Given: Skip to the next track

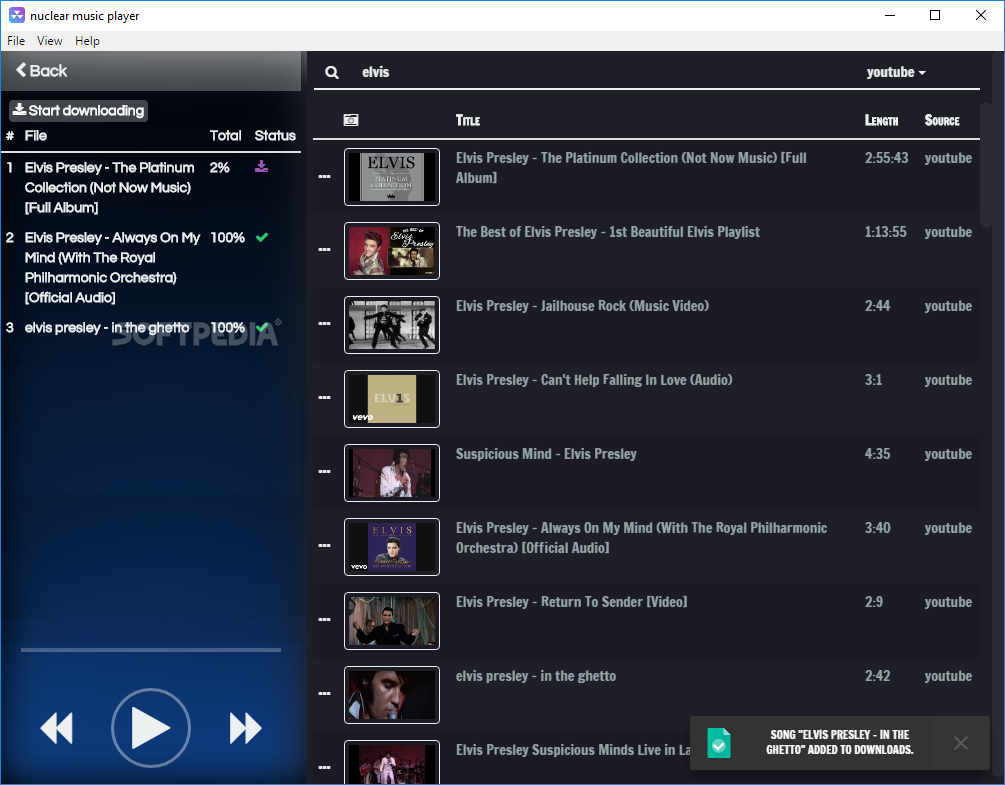Looking at the screenshot, I should tap(245, 728).
